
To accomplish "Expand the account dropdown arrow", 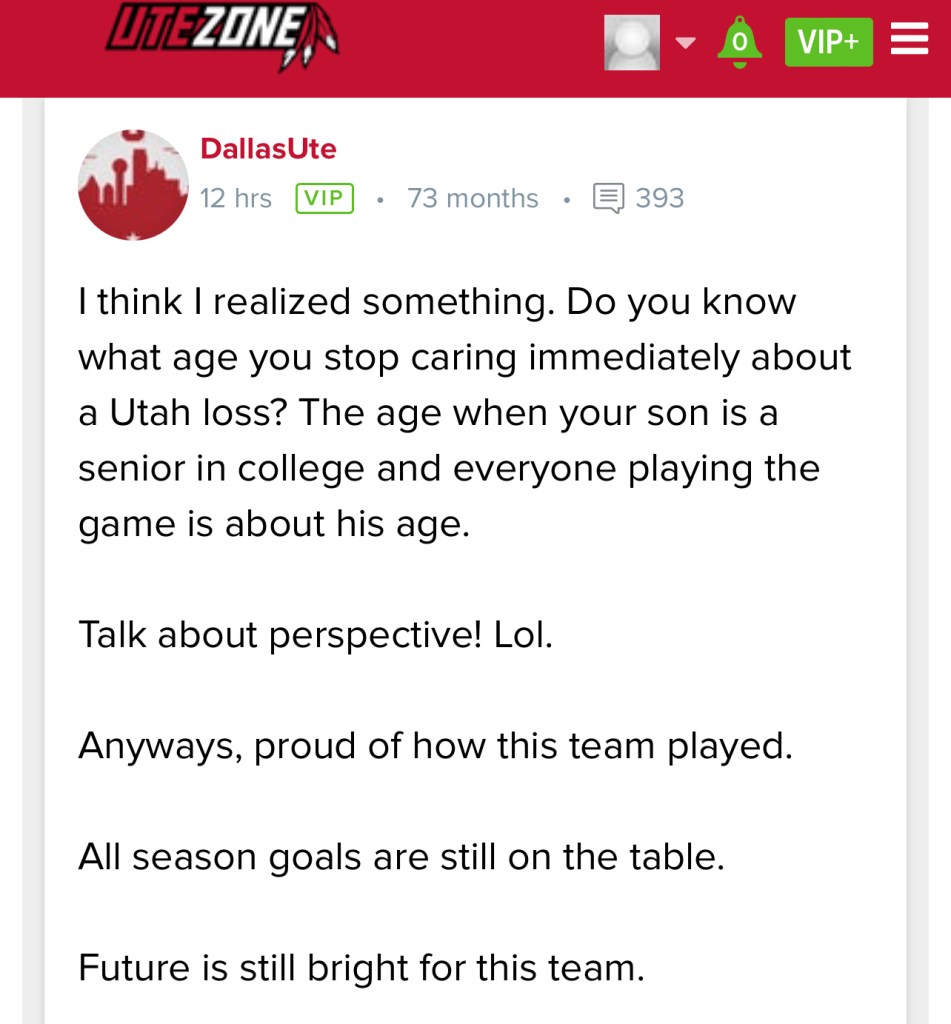I will pyautogui.click(x=685, y=43).
